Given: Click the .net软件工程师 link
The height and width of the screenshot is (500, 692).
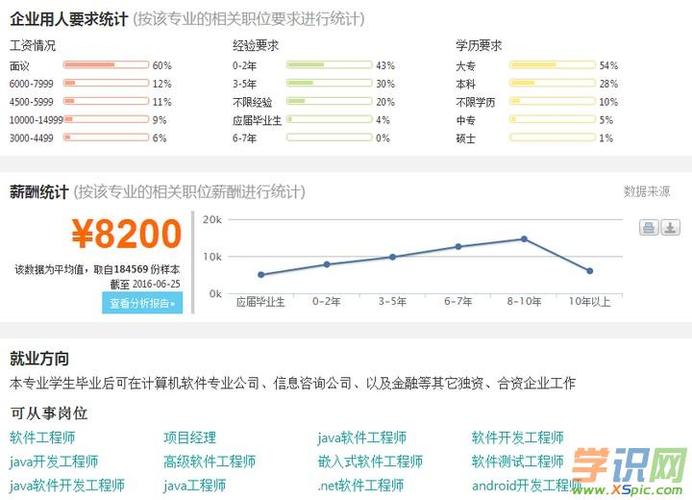Looking at the screenshot, I should (362, 486).
